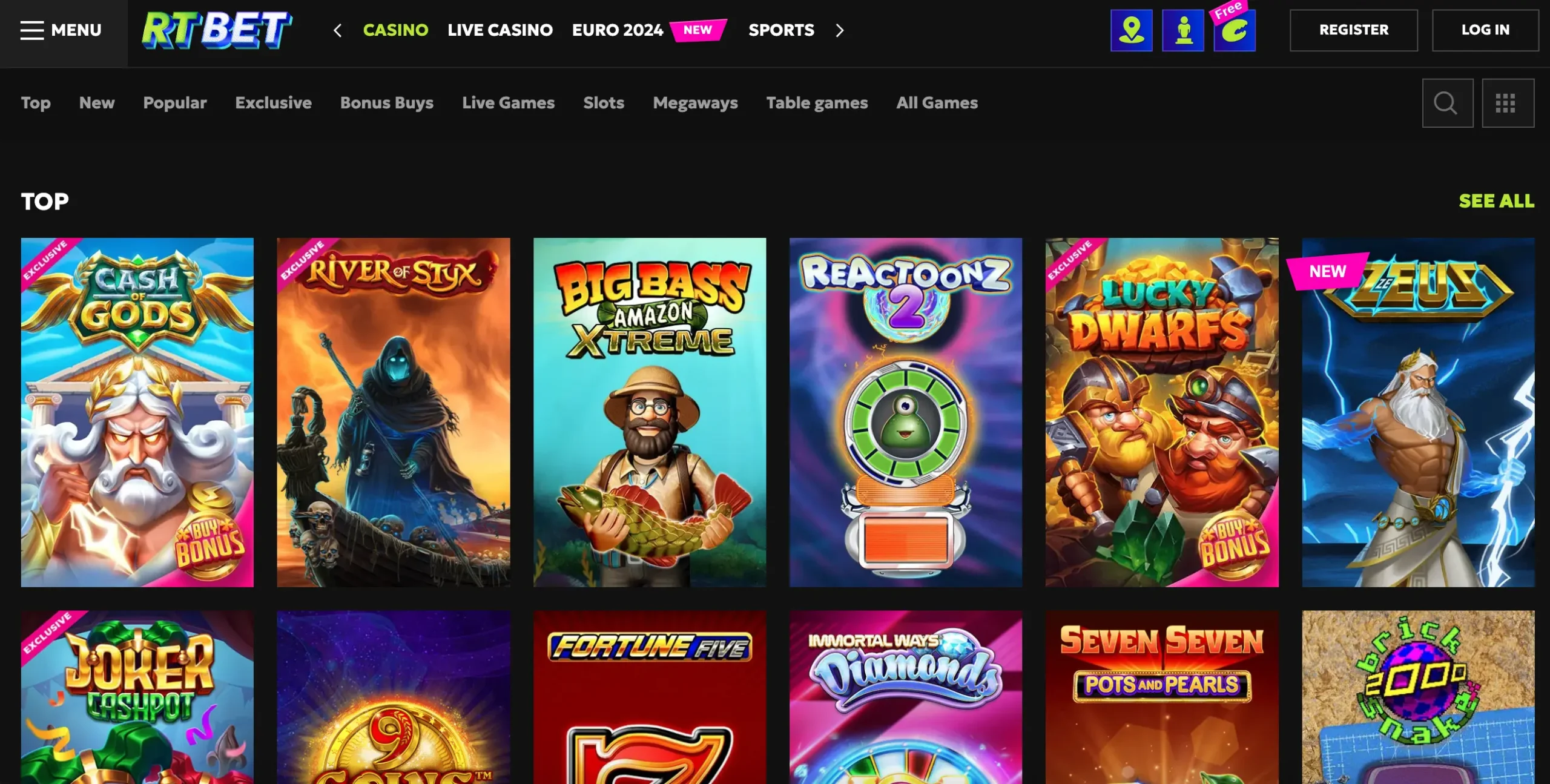Click the right arrow in top navigation
The height and width of the screenshot is (784, 1550).
[x=839, y=30]
